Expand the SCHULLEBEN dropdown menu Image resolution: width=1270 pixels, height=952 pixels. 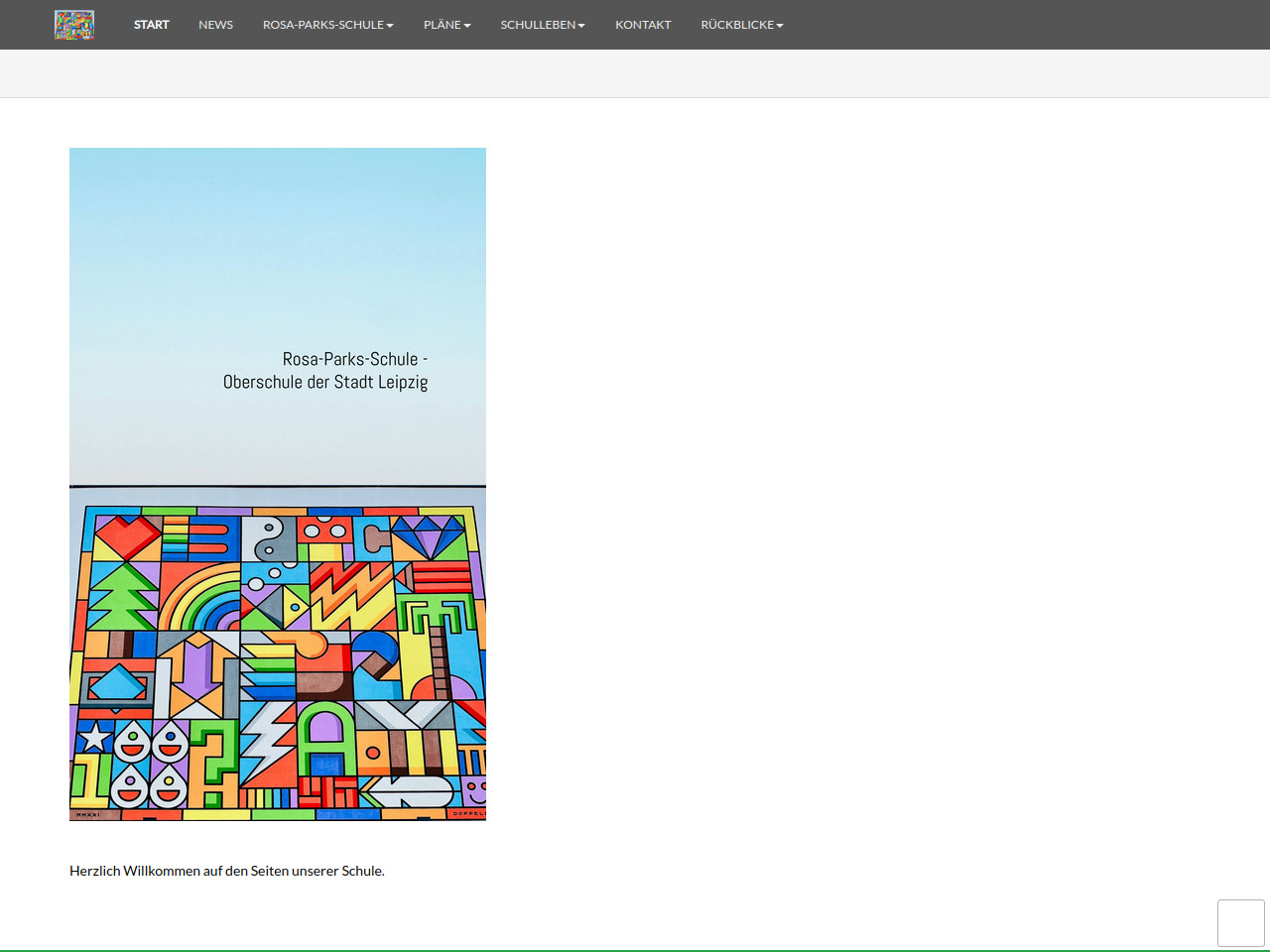click(x=538, y=25)
